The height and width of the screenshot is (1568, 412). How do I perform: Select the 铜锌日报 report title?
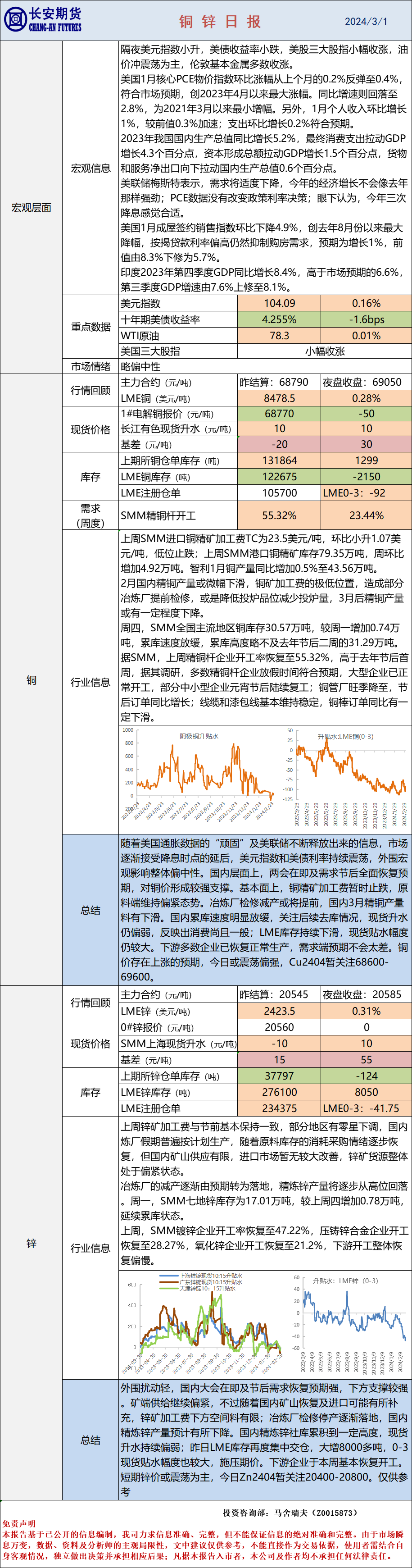click(220, 21)
